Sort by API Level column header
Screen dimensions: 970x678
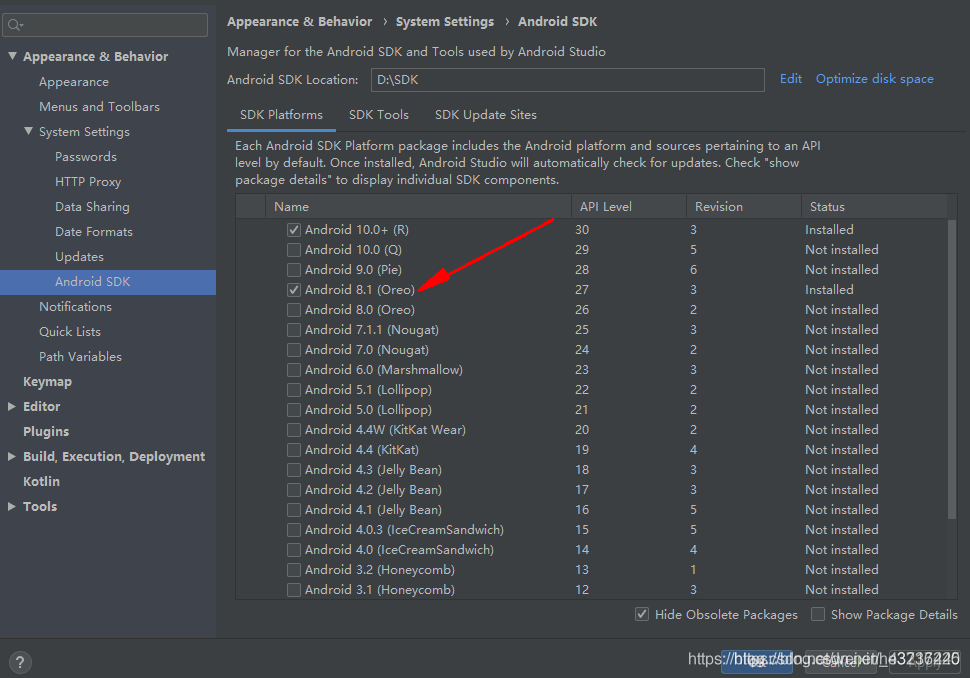[x=629, y=207]
